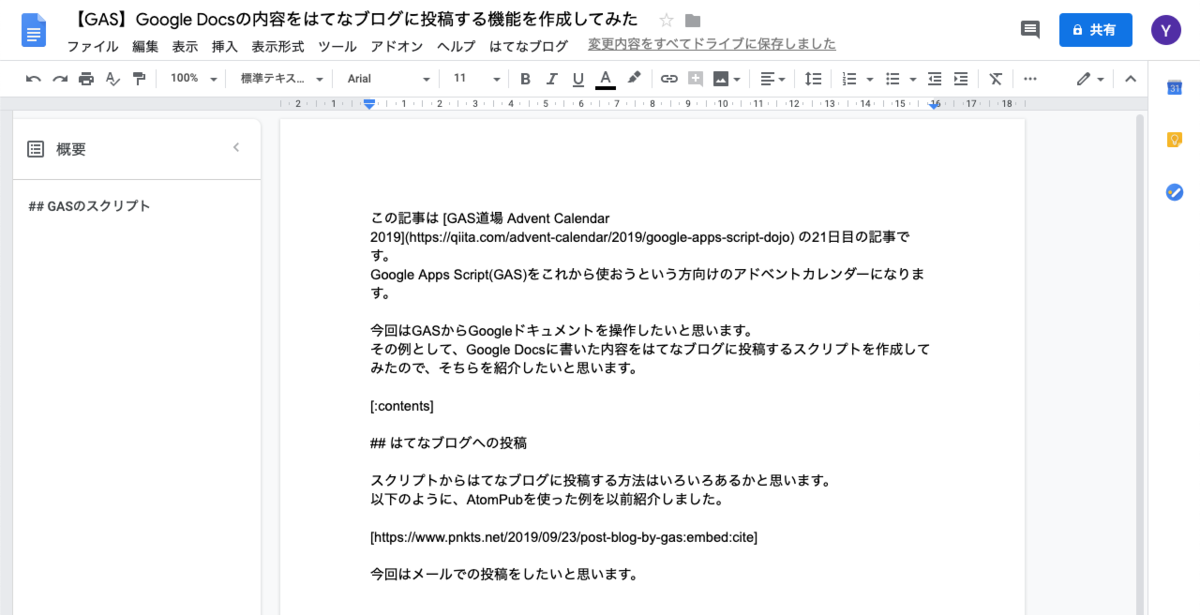The height and width of the screenshot is (615, 1200).
Task: Hide the menus with chevron
Action: pos(1131,79)
